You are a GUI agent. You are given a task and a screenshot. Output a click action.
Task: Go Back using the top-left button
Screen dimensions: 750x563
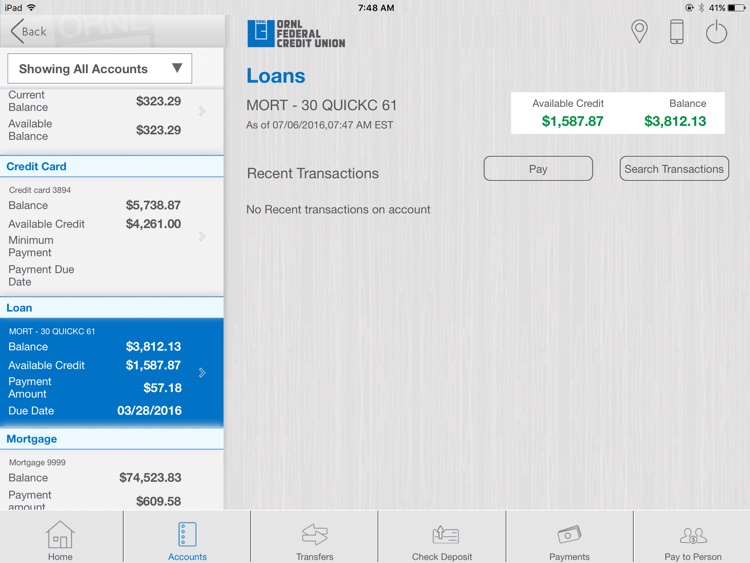pos(29,31)
